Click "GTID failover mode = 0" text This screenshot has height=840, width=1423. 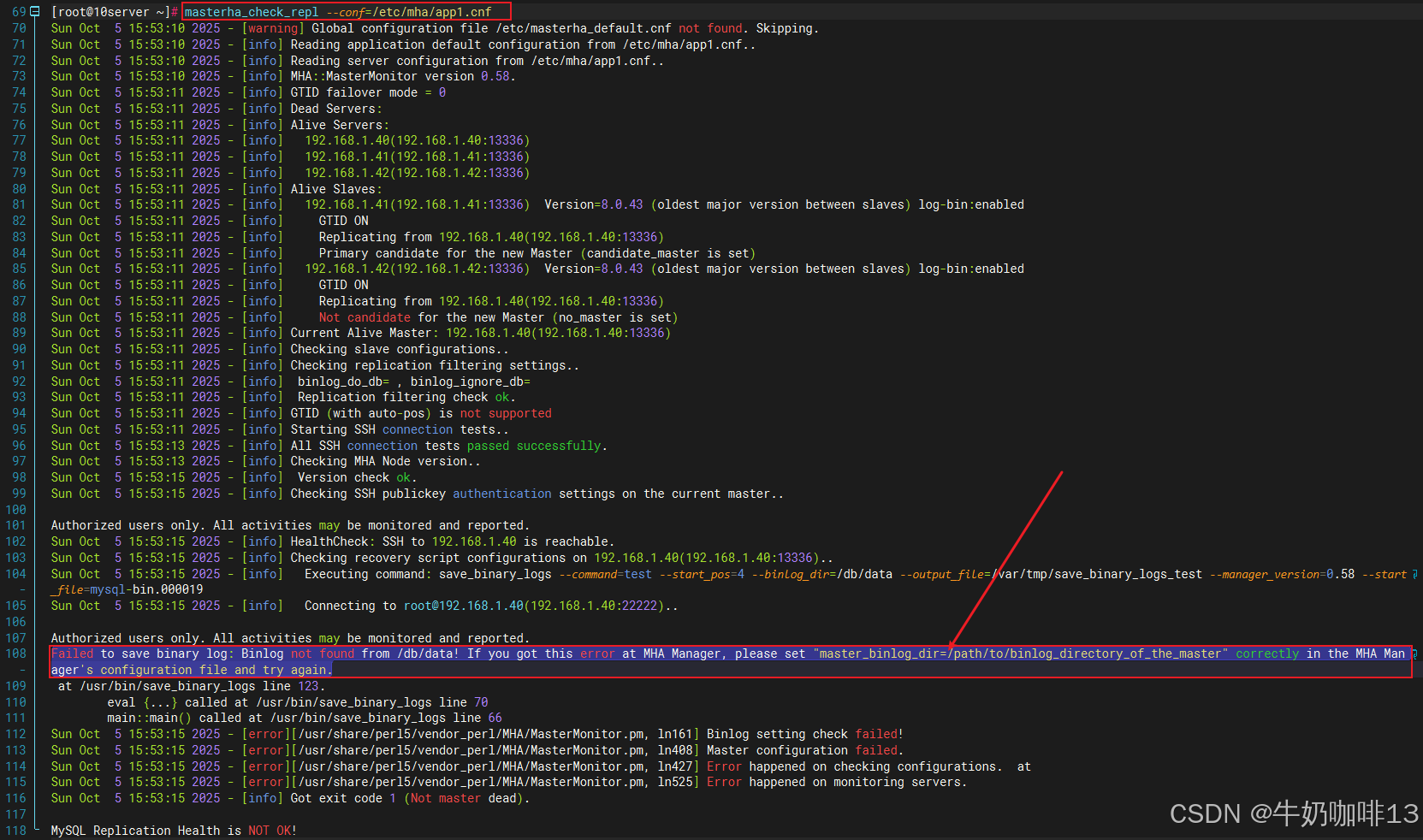click(x=368, y=92)
